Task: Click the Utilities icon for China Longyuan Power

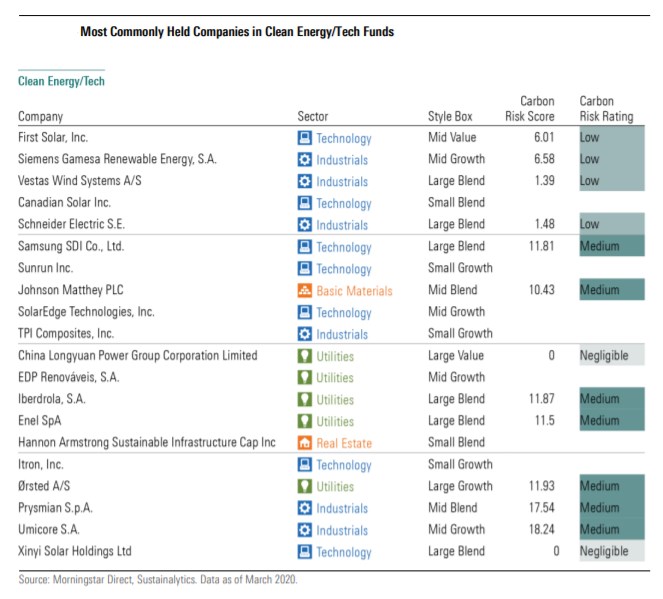Action: tap(305, 356)
